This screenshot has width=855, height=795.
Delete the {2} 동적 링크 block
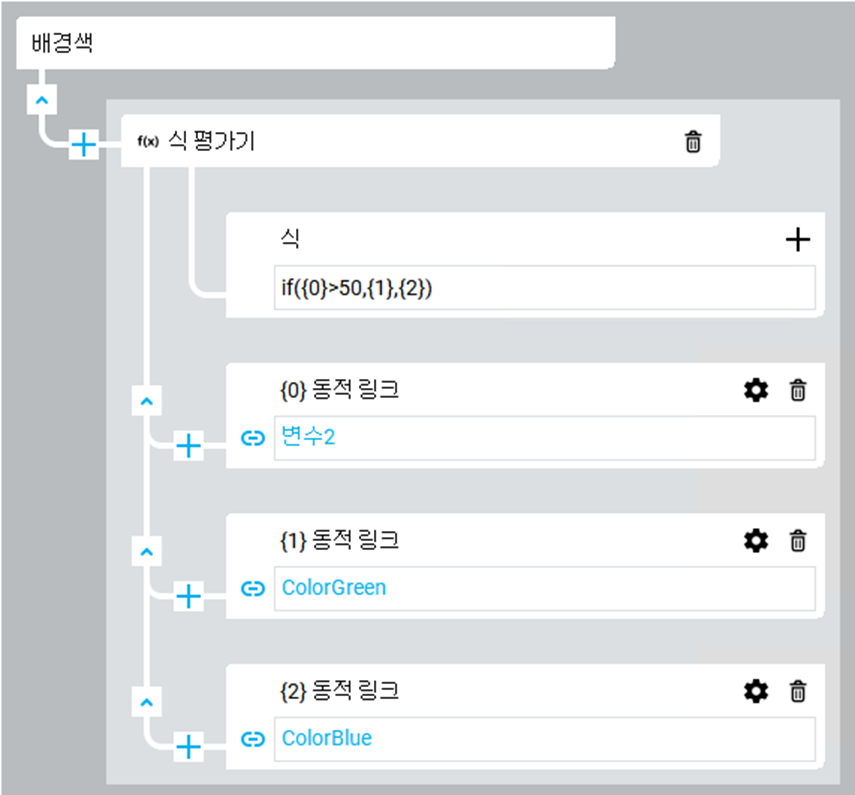(797, 691)
